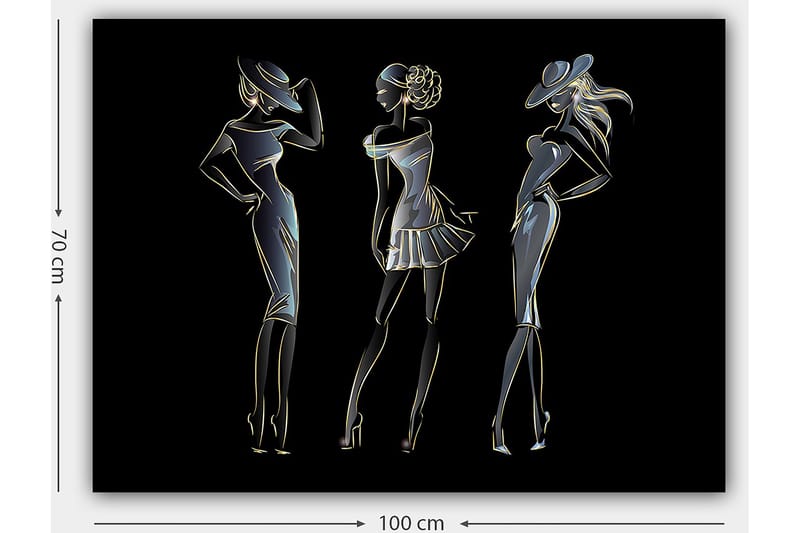Click the middle woman's curly hair bun
The width and height of the screenshot is (800, 533).
(x=421, y=86)
